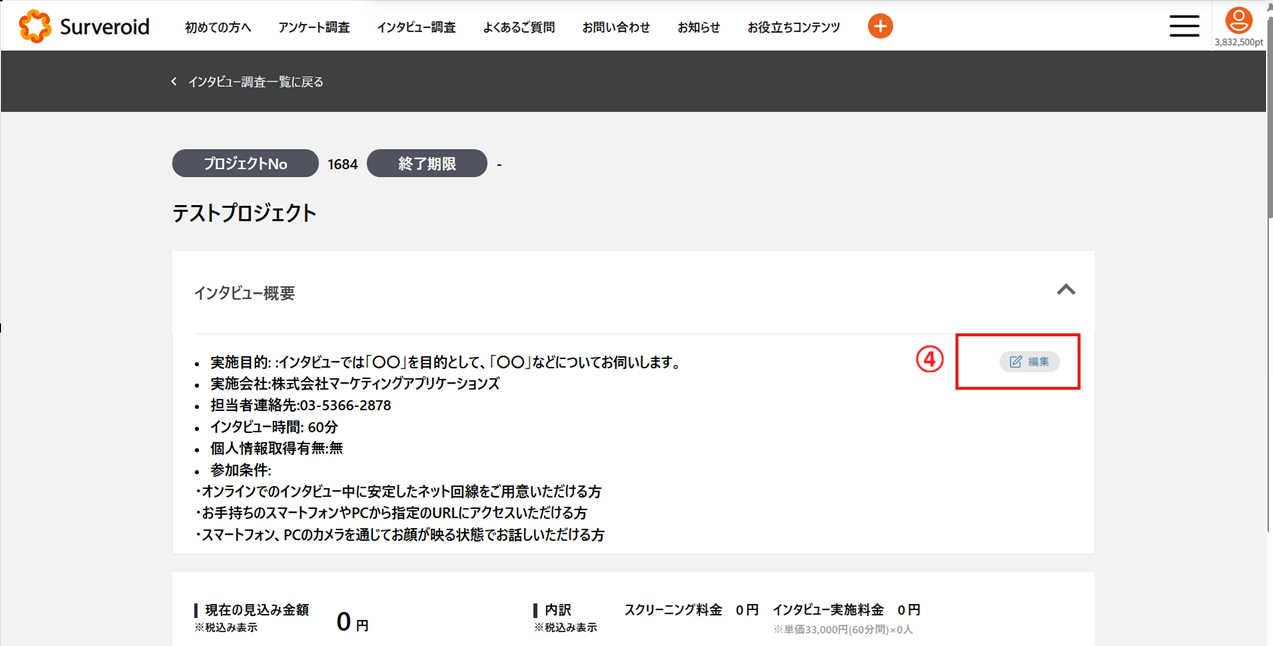Screen dimensions: 1273x646
Task: Click the 3,832,500pt points balance
Action: [x=1238, y=43]
